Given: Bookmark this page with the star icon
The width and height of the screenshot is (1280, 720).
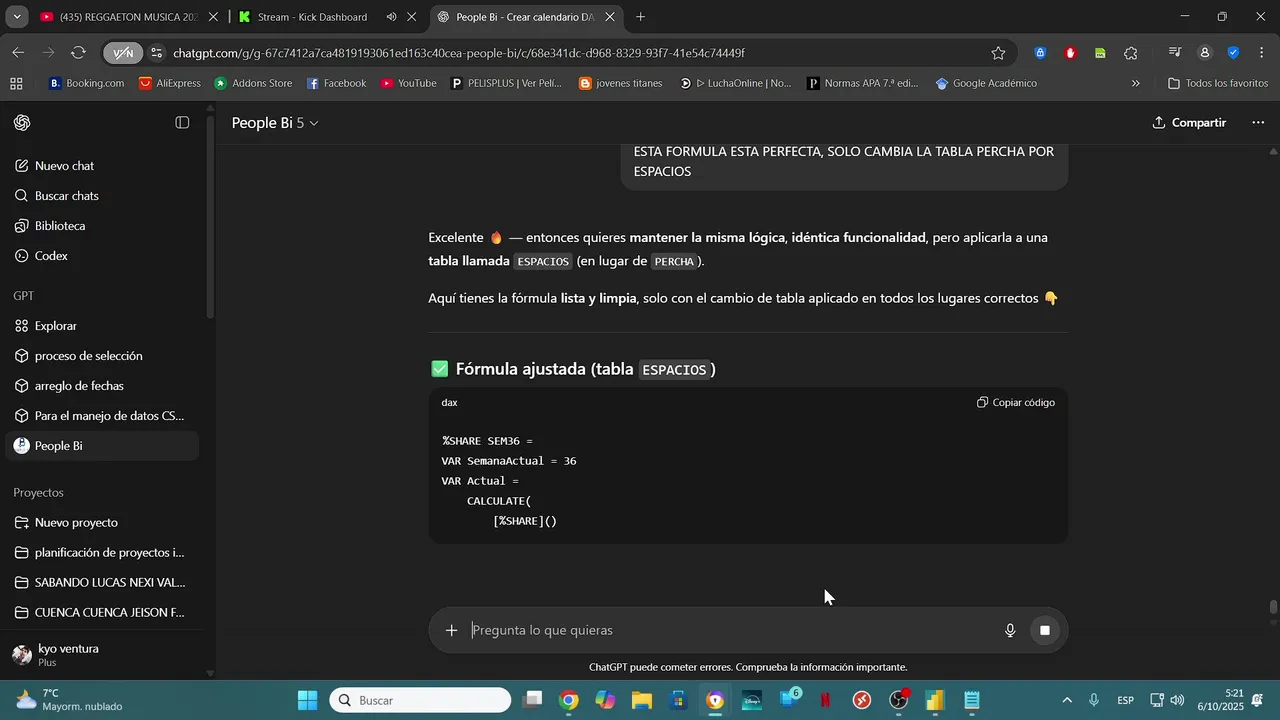Looking at the screenshot, I should (998, 53).
